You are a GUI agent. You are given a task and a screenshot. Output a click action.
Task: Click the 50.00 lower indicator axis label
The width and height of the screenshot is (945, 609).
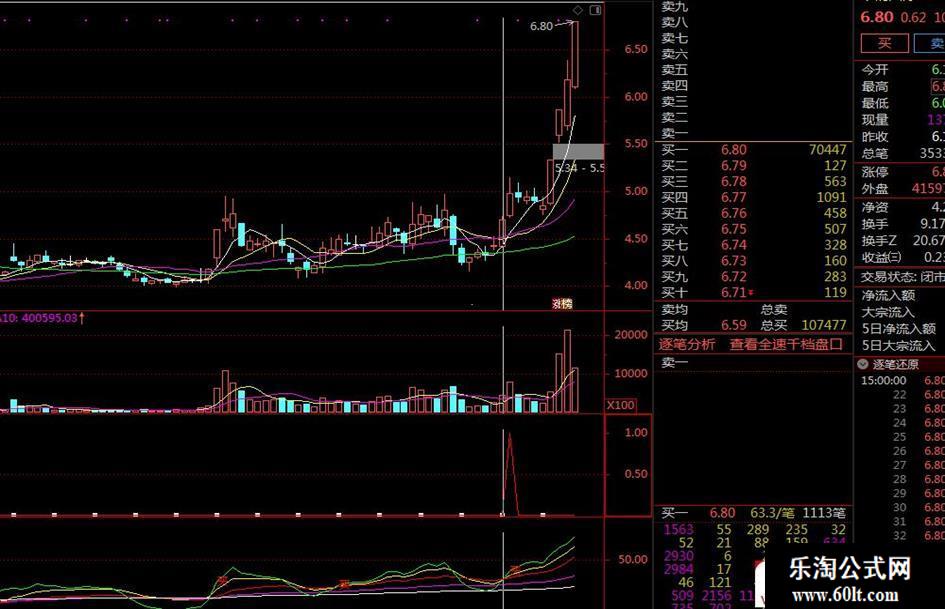coord(633,560)
